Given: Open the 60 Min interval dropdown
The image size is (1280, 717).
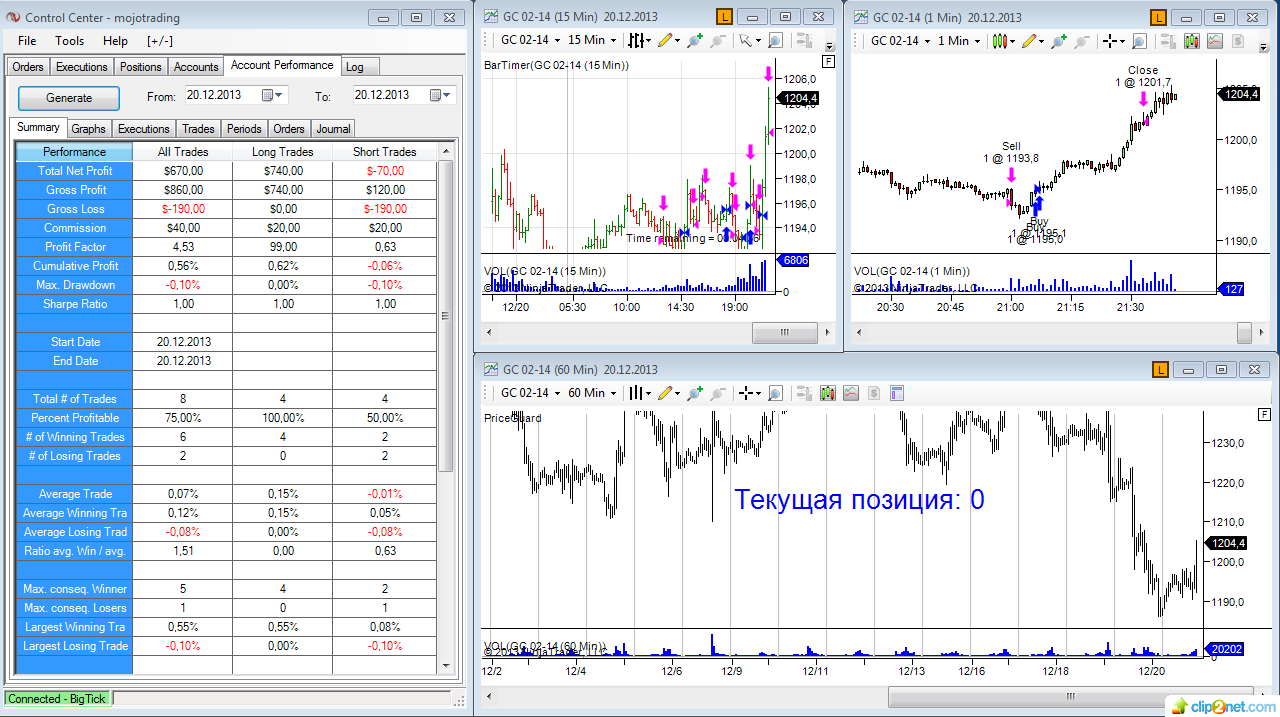Looking at the screenshot, I should 592,393.
